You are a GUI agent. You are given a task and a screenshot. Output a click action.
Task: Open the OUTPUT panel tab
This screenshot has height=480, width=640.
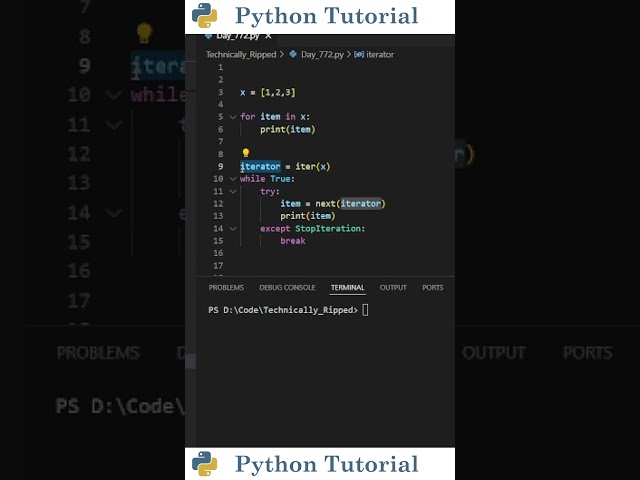[393, 287]
